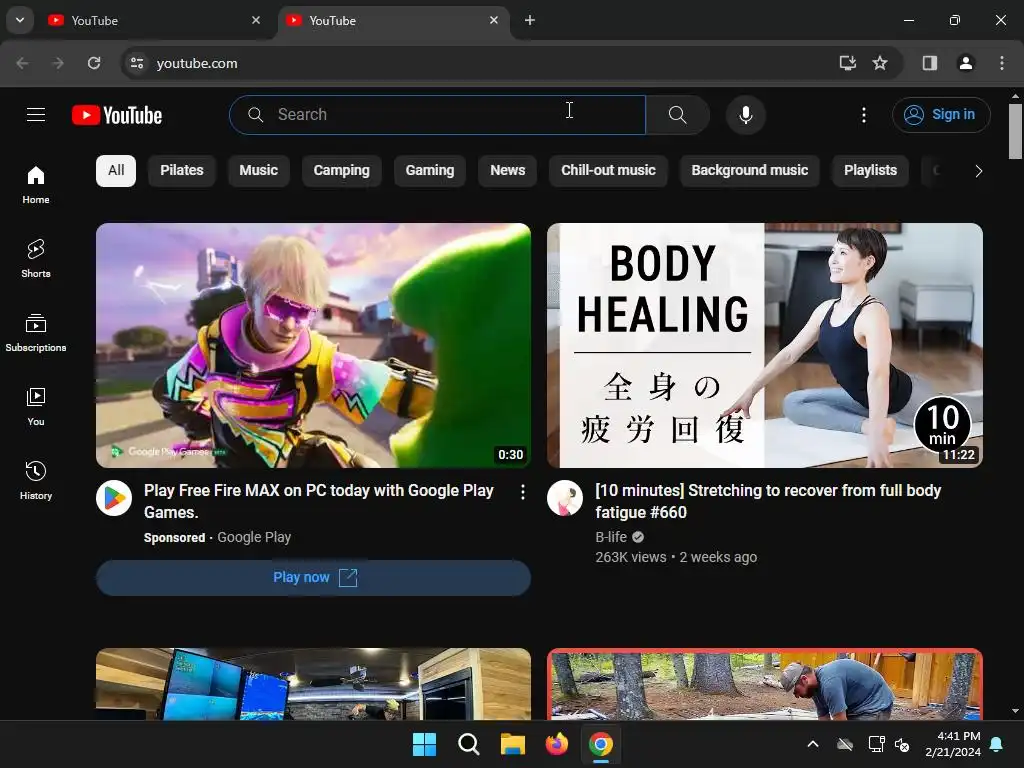Screen dimensions: 1024x768
Task: Open Shorts from the sidebar
Action: [x=36, y=259]
